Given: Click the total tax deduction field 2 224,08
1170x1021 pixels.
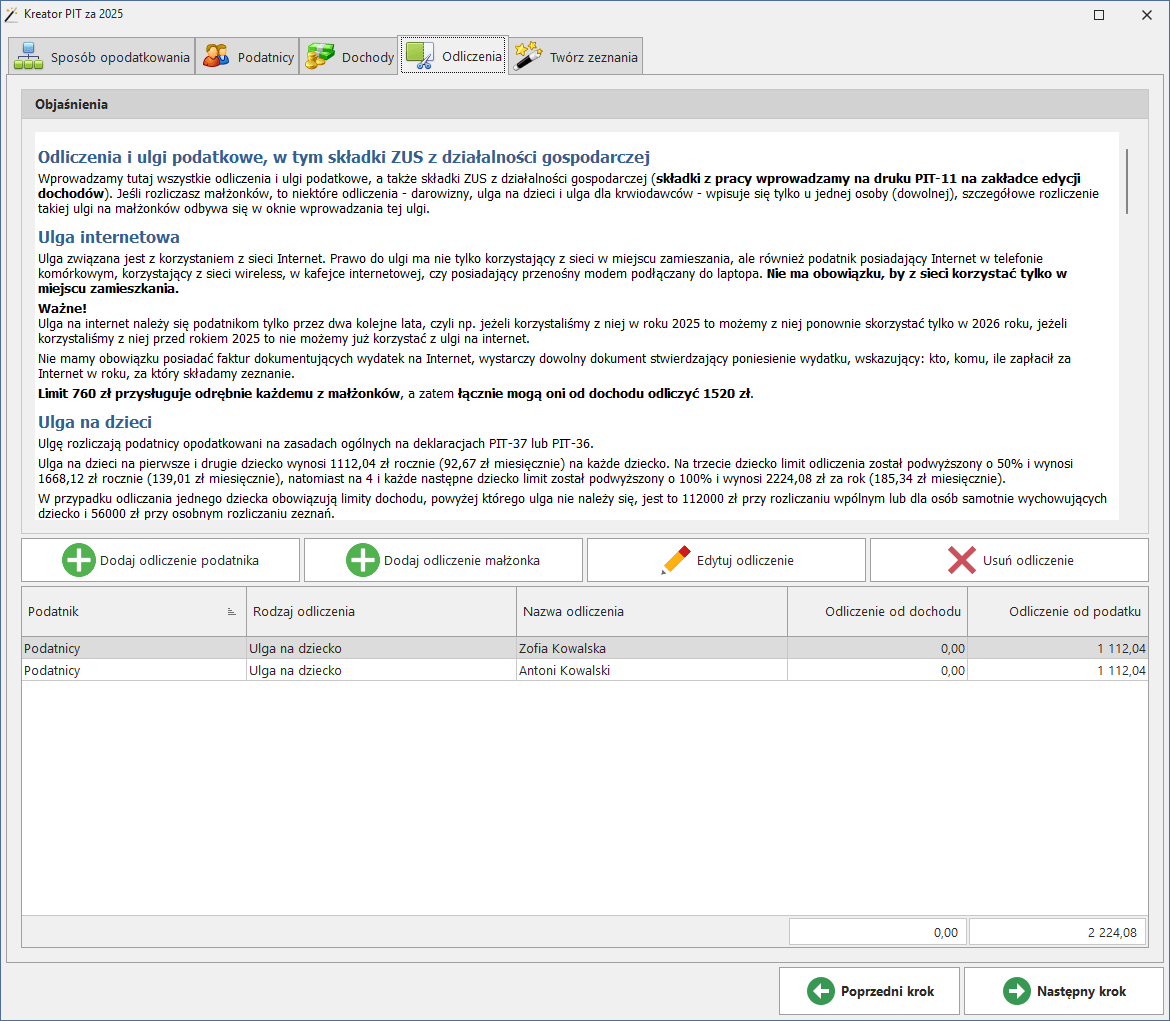Looking at the screenshot, I should (1057, 932).
